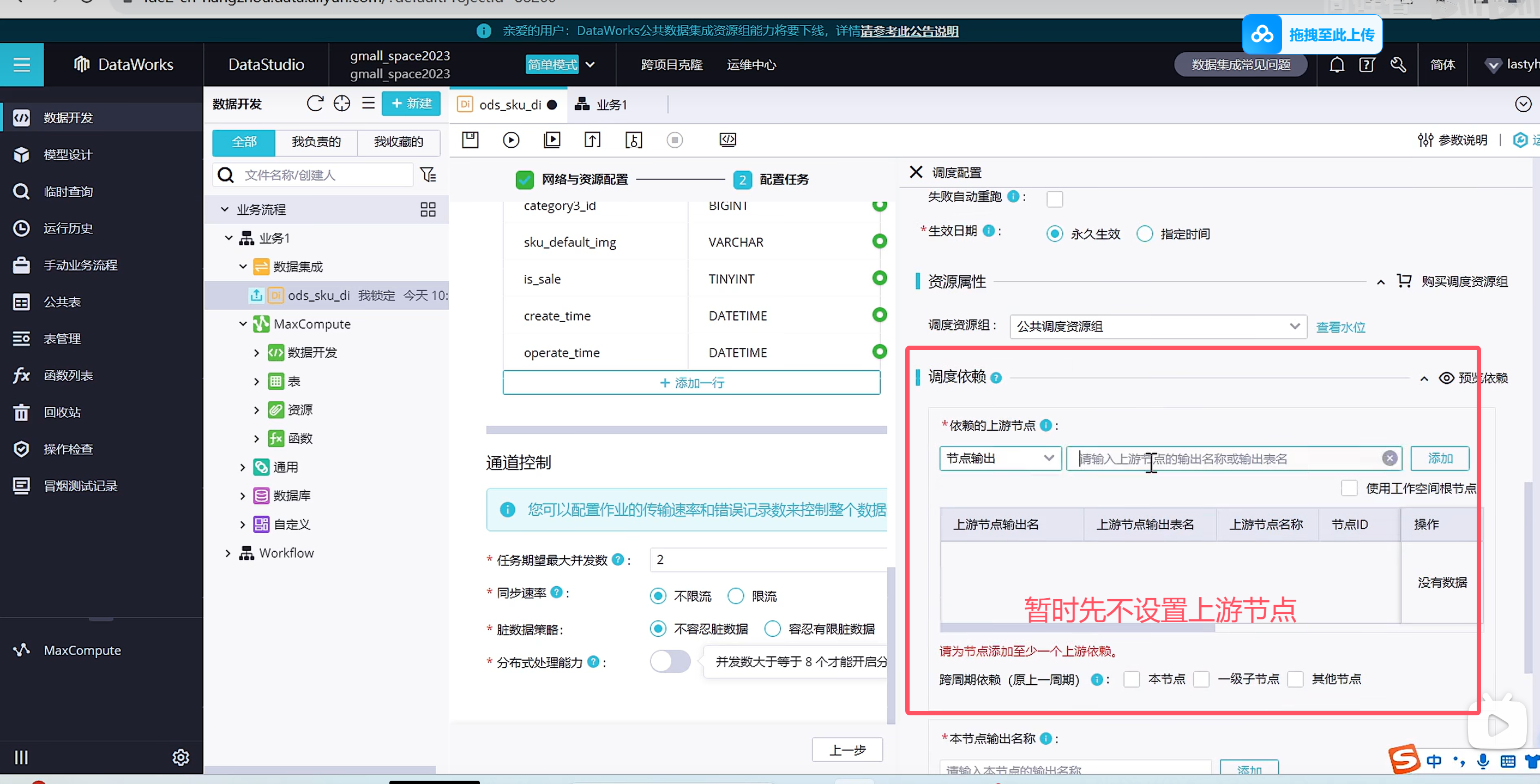The height and width of the screenshot is (784, 1540).
Task: Click the filter icon beside file search
Action: pyautogui.click(x=428, y=174)
